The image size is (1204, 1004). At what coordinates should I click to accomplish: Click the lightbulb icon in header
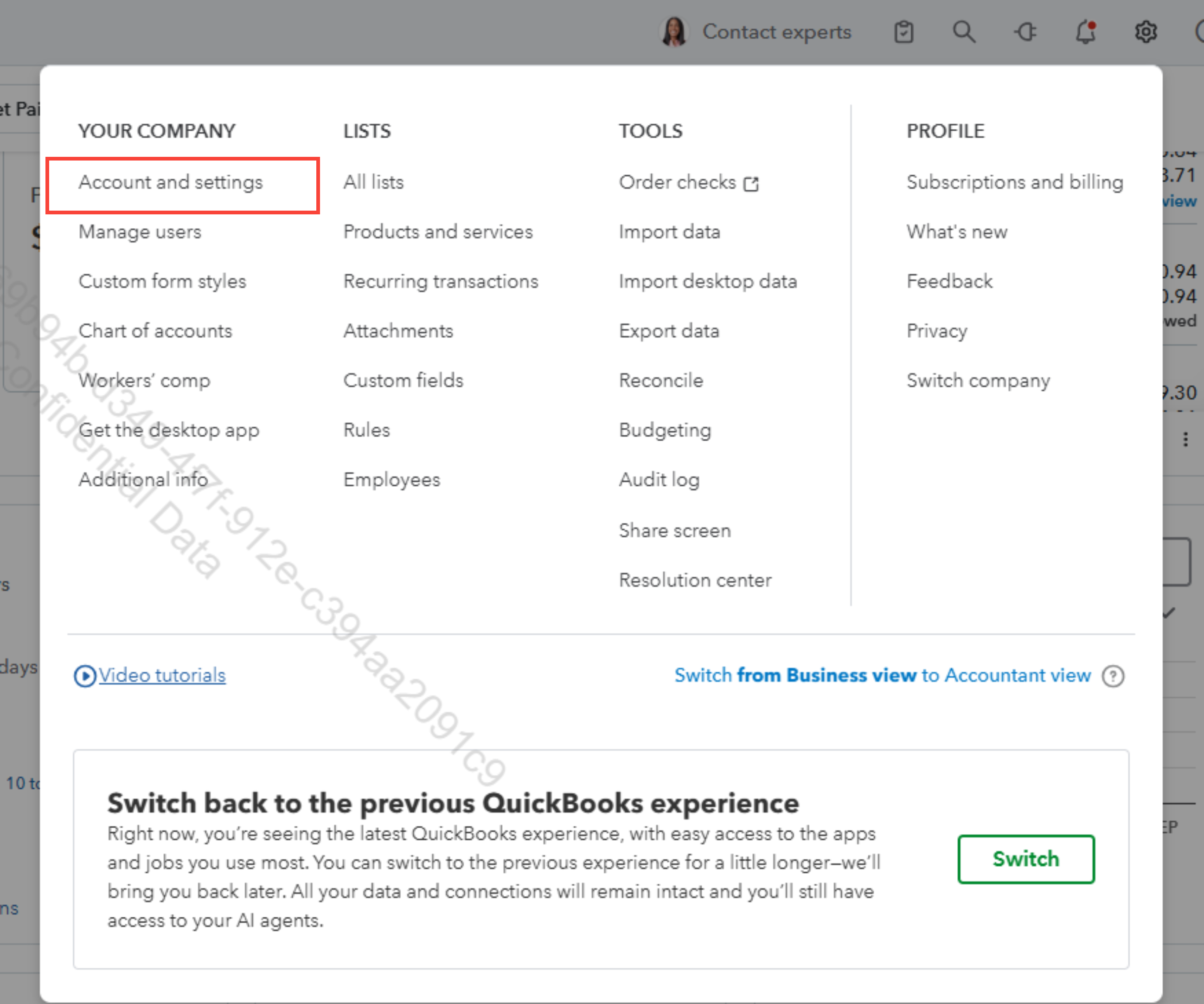click(x=1025, y=32)
